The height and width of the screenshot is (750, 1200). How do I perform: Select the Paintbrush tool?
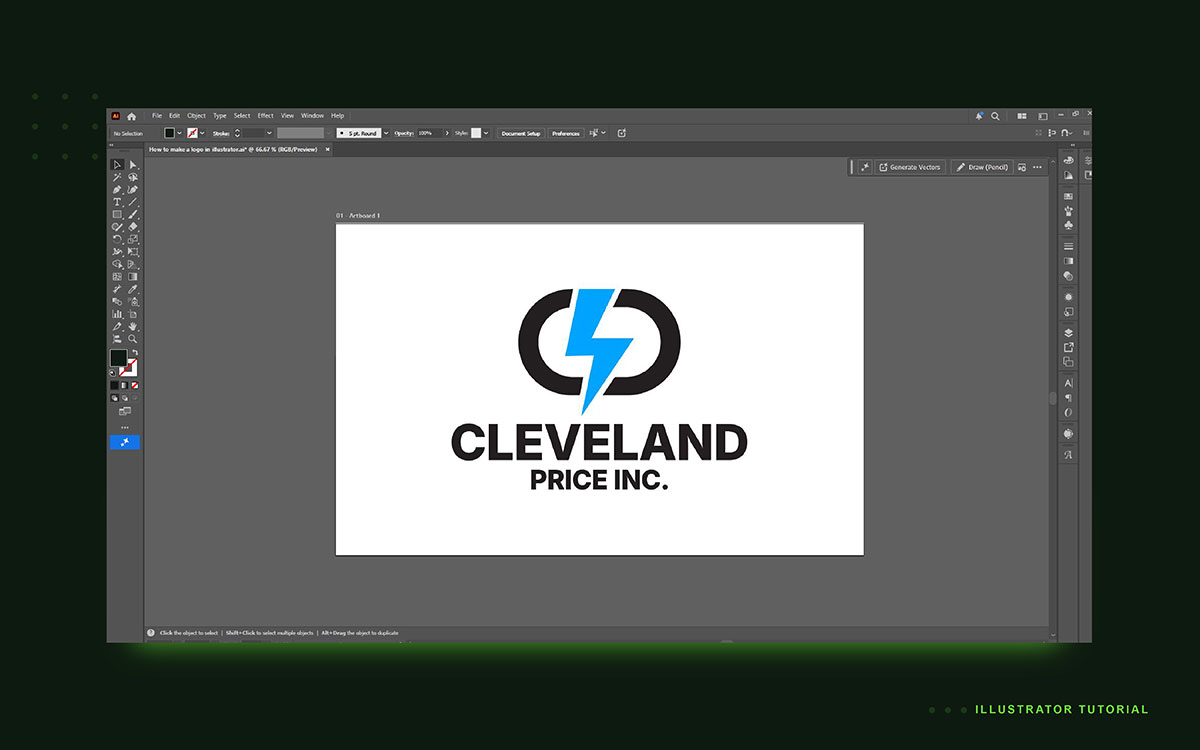[x=133, y=214]
